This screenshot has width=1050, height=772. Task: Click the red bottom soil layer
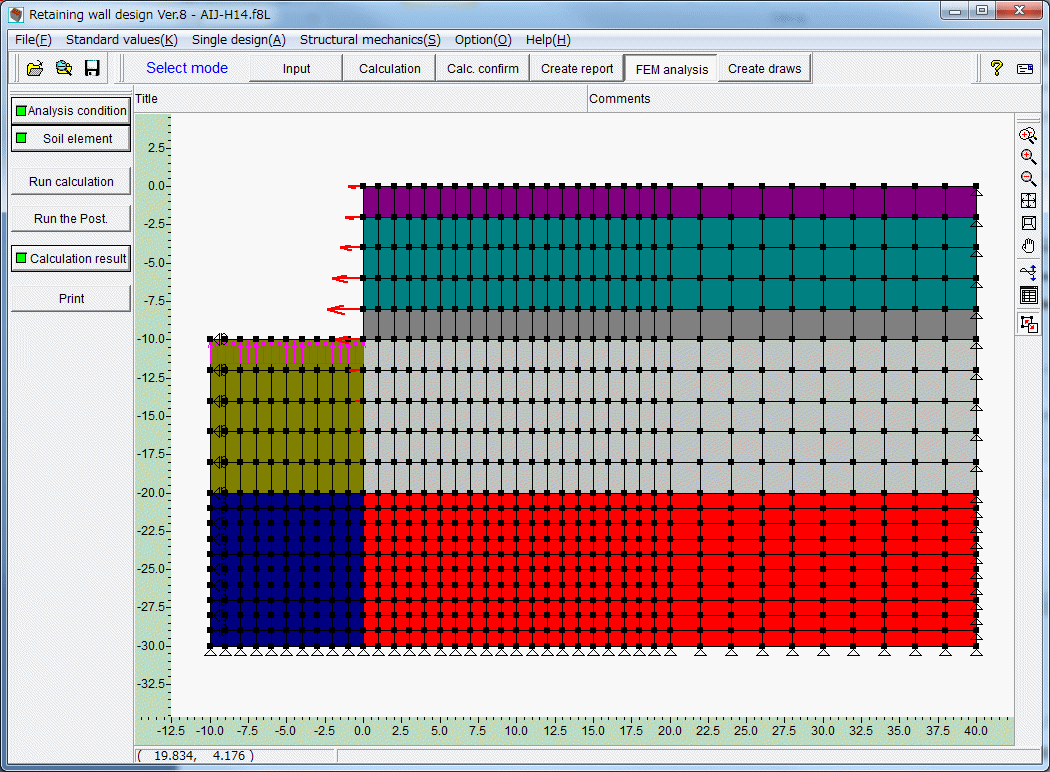(x=670, y=569)
